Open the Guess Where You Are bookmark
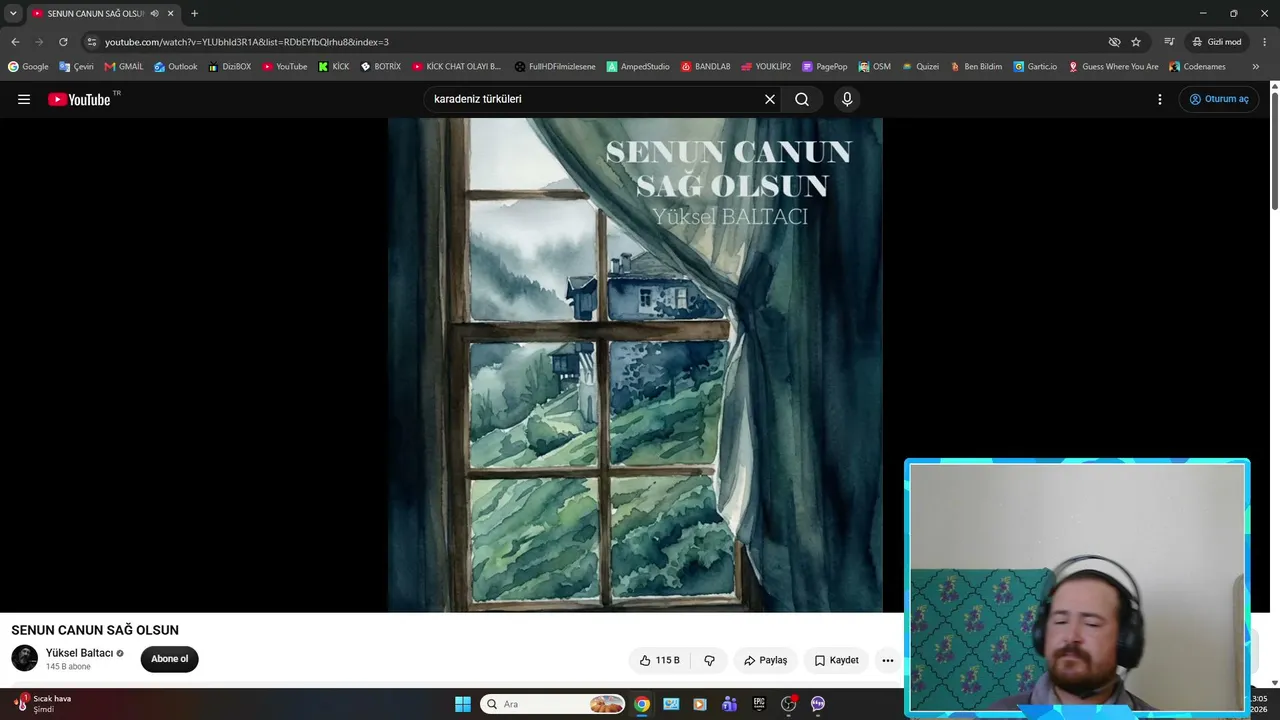This screenshot has width=1280, height=720. click(x=1113, y=67)
